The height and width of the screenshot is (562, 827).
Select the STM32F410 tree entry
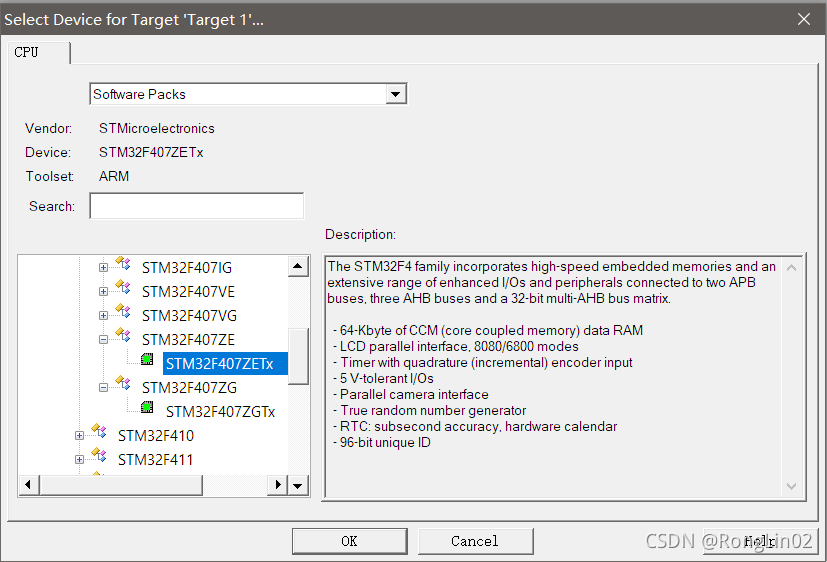coord(156,435)
